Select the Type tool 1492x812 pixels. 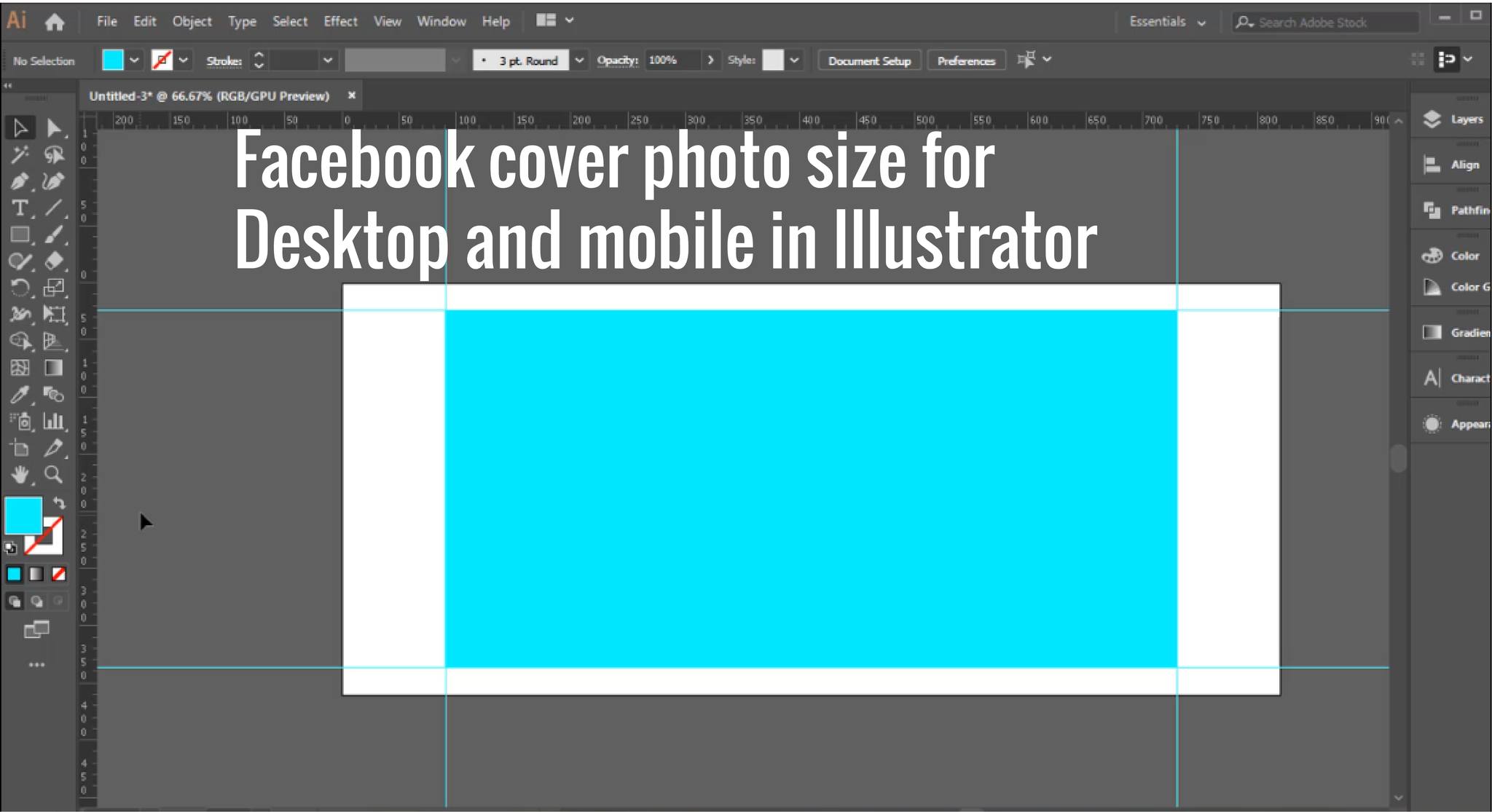20,208
